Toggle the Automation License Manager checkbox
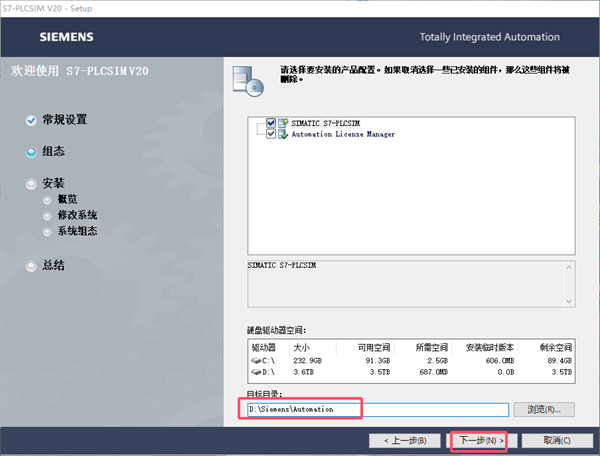Image resolution: width=600 pixels, height=456 pixels. coord(271,134)
